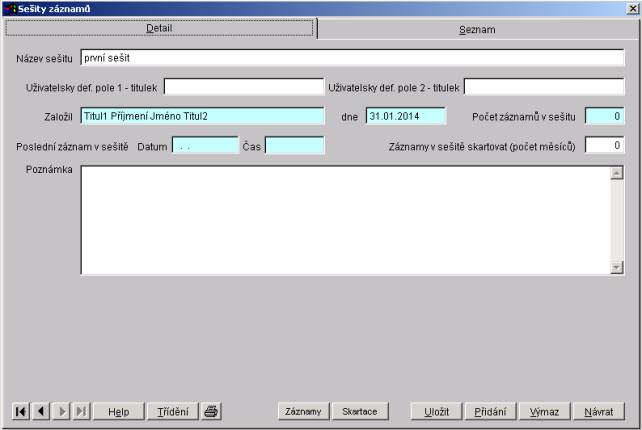642x430 pixels.
Task: Click the printer icon button
Action: pos(211,411)
